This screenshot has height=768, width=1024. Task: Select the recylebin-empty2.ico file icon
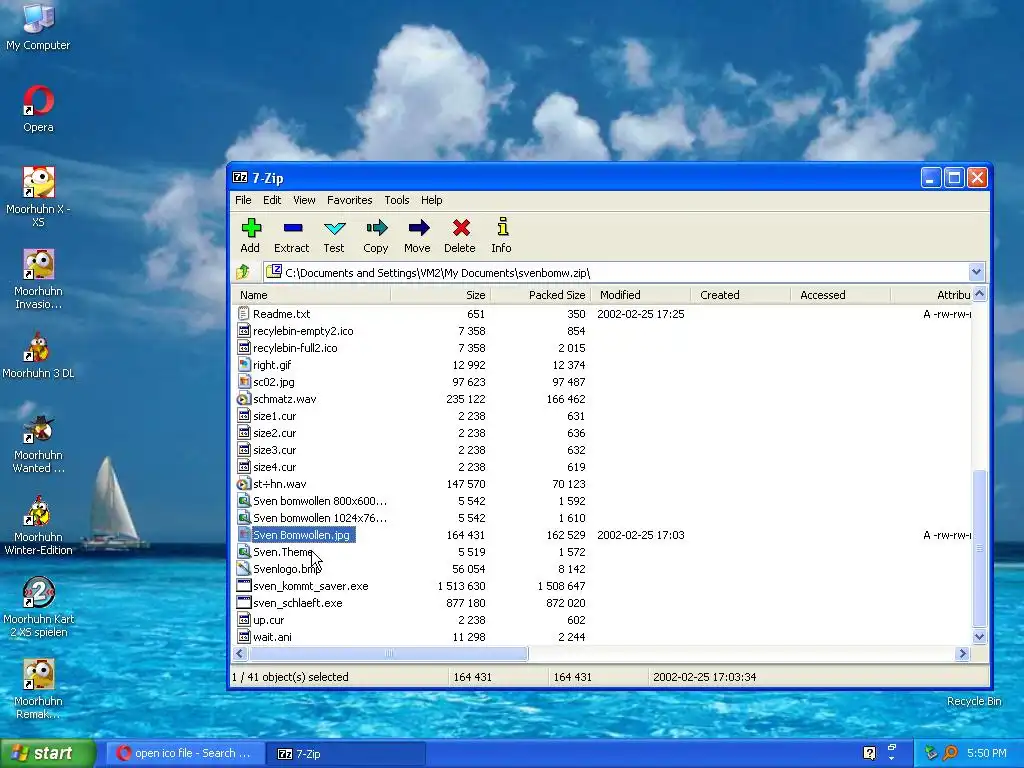[x=244, y=331]
